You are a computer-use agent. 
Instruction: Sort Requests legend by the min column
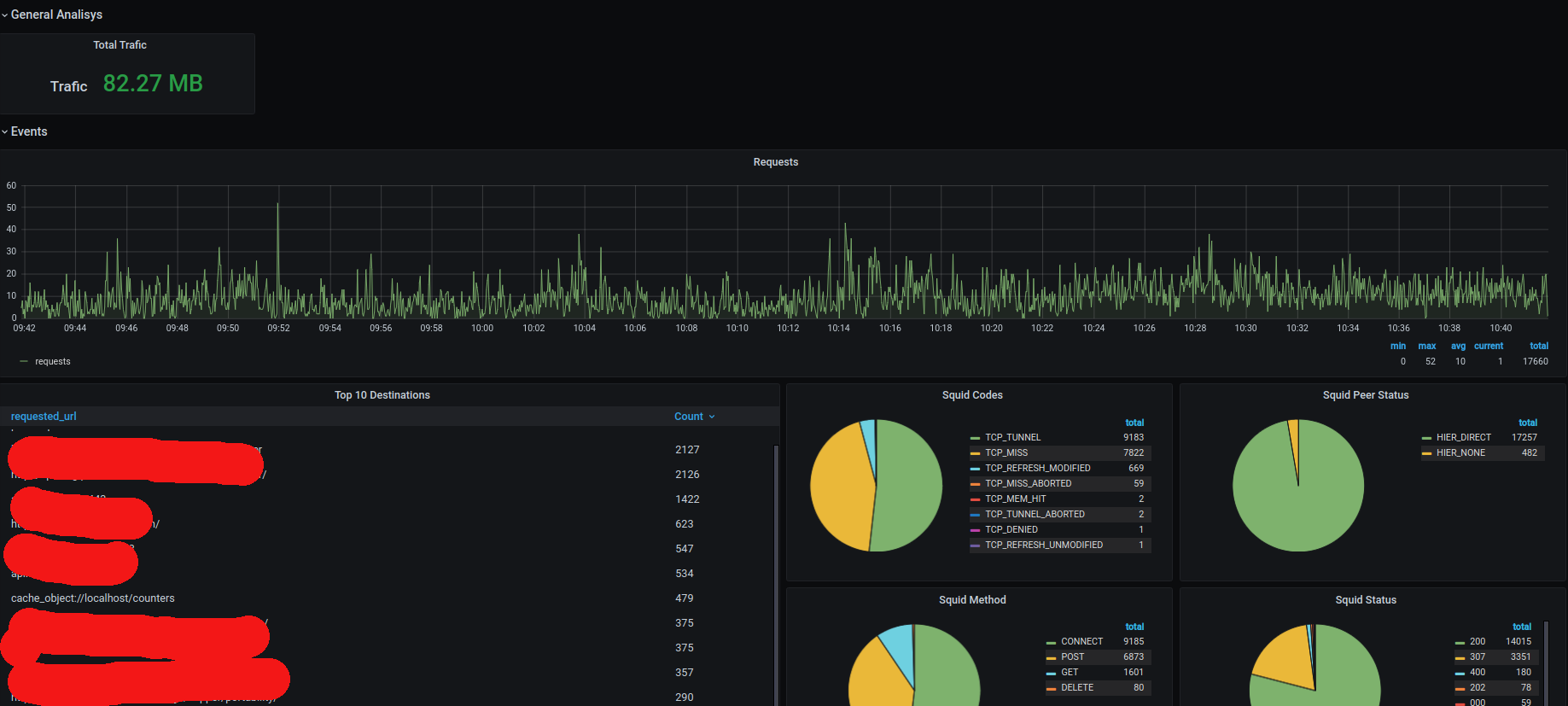coord(1398,347)
